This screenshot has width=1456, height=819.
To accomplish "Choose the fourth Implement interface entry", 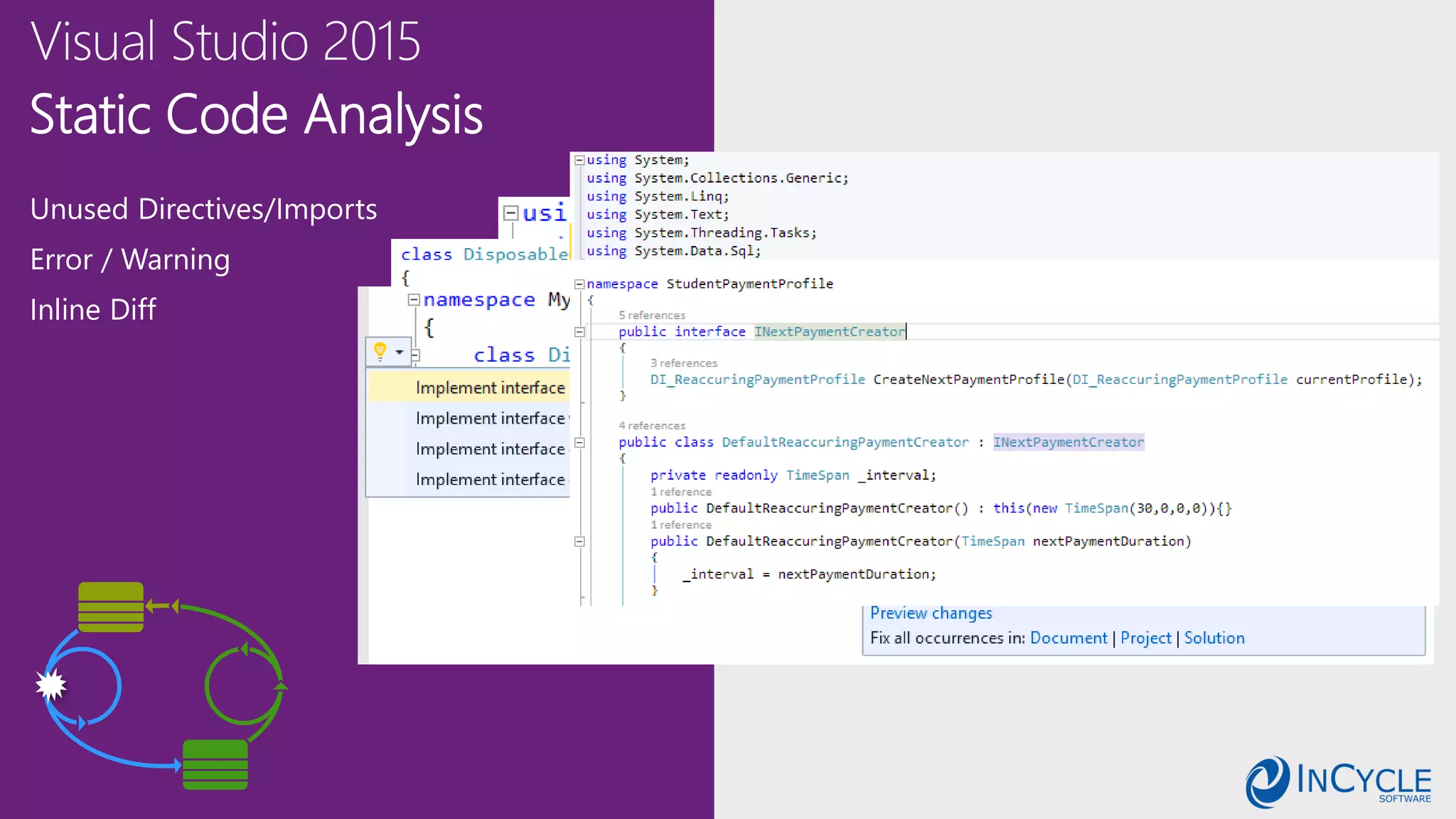I will 469,479.
